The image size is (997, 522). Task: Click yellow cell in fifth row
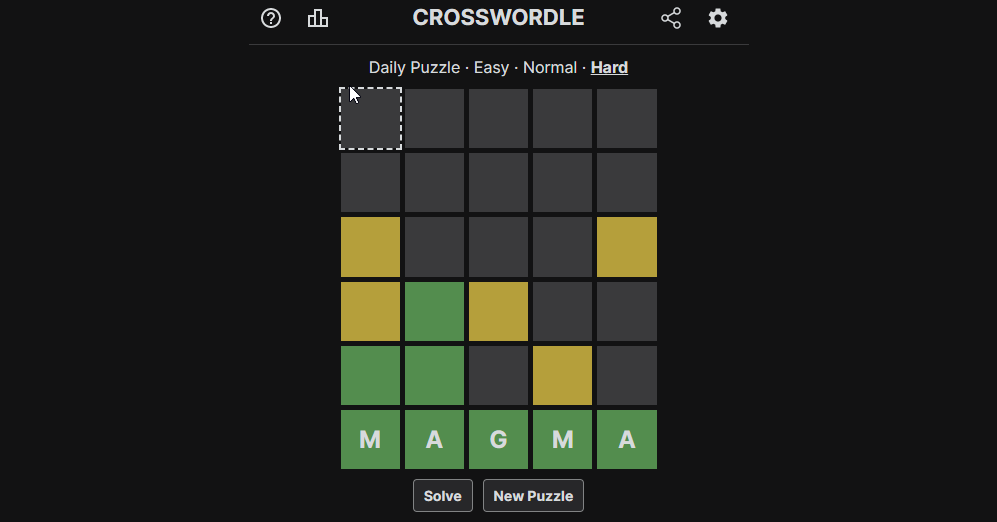562,375
